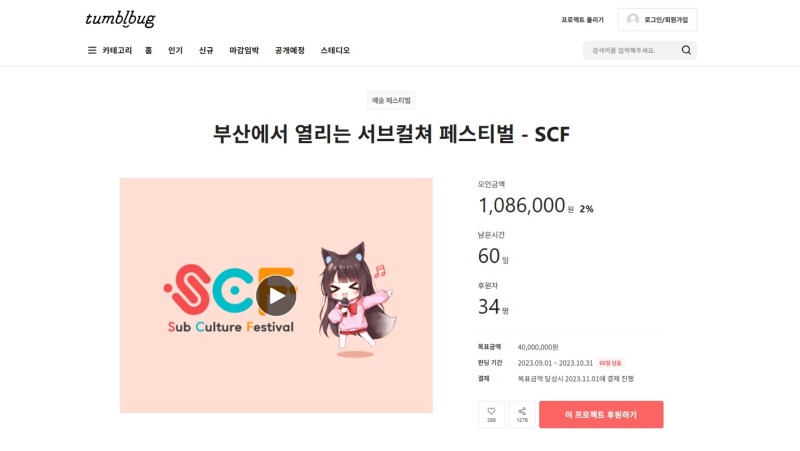
Task: Play the SCF project video
Action: [276, 295]
